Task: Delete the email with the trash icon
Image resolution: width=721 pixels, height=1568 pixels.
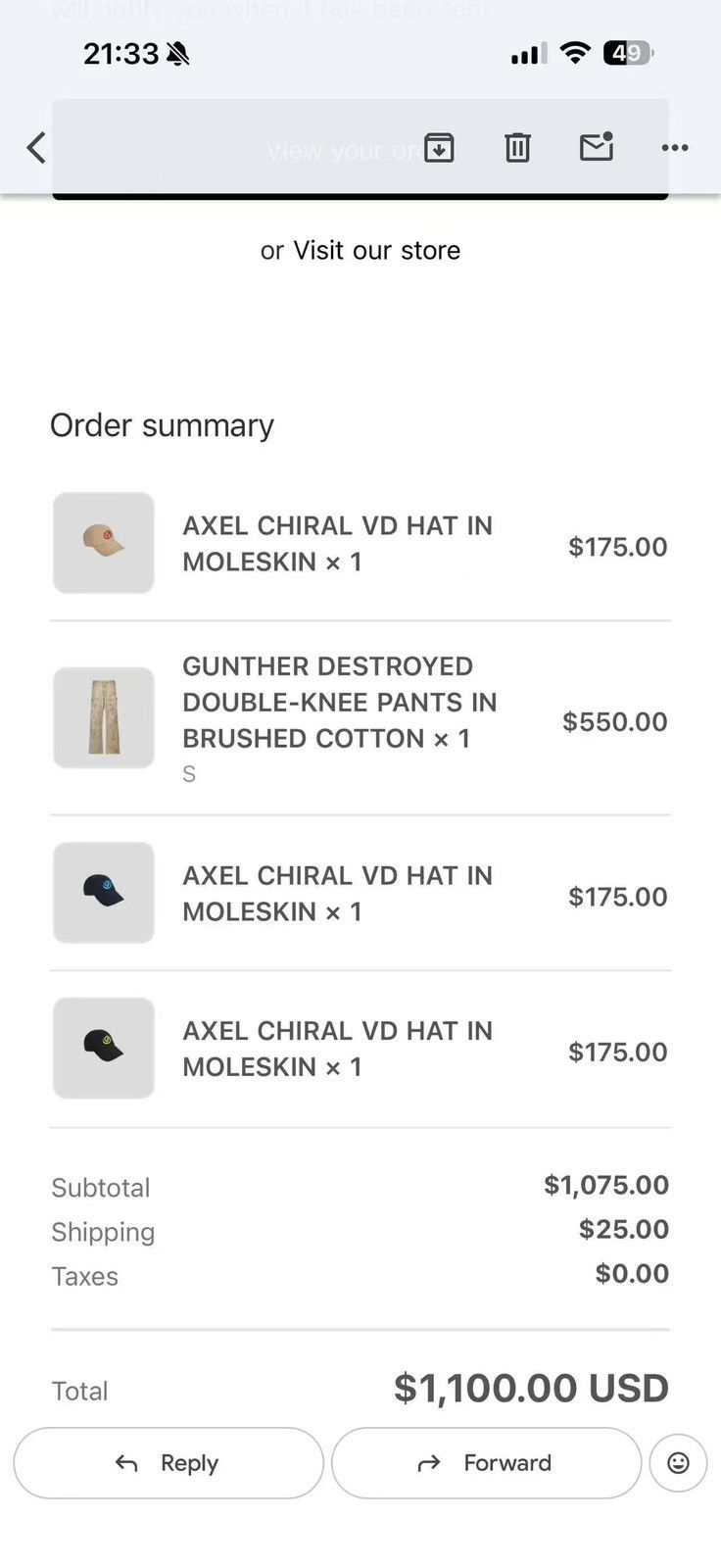Action: tap(517, 148)
